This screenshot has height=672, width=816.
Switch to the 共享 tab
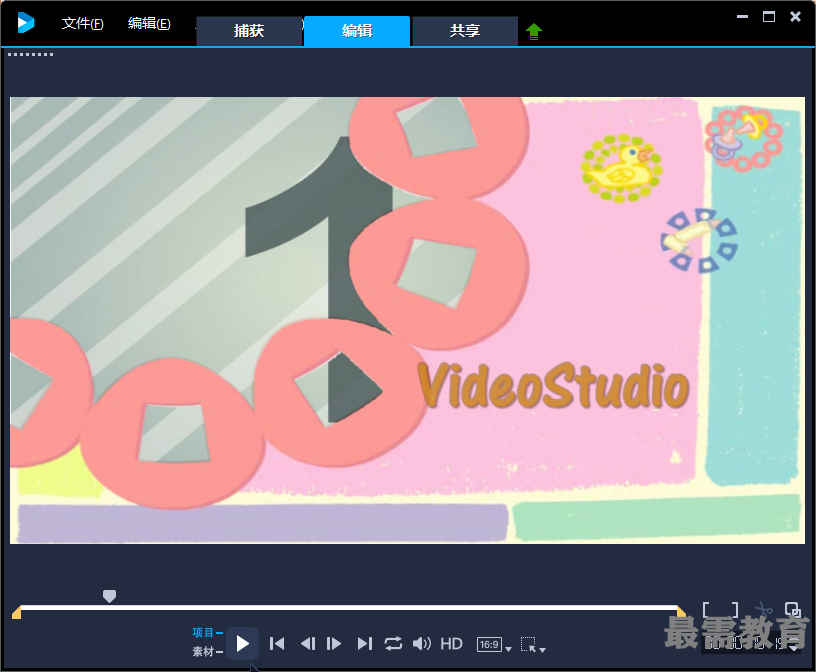465,31
